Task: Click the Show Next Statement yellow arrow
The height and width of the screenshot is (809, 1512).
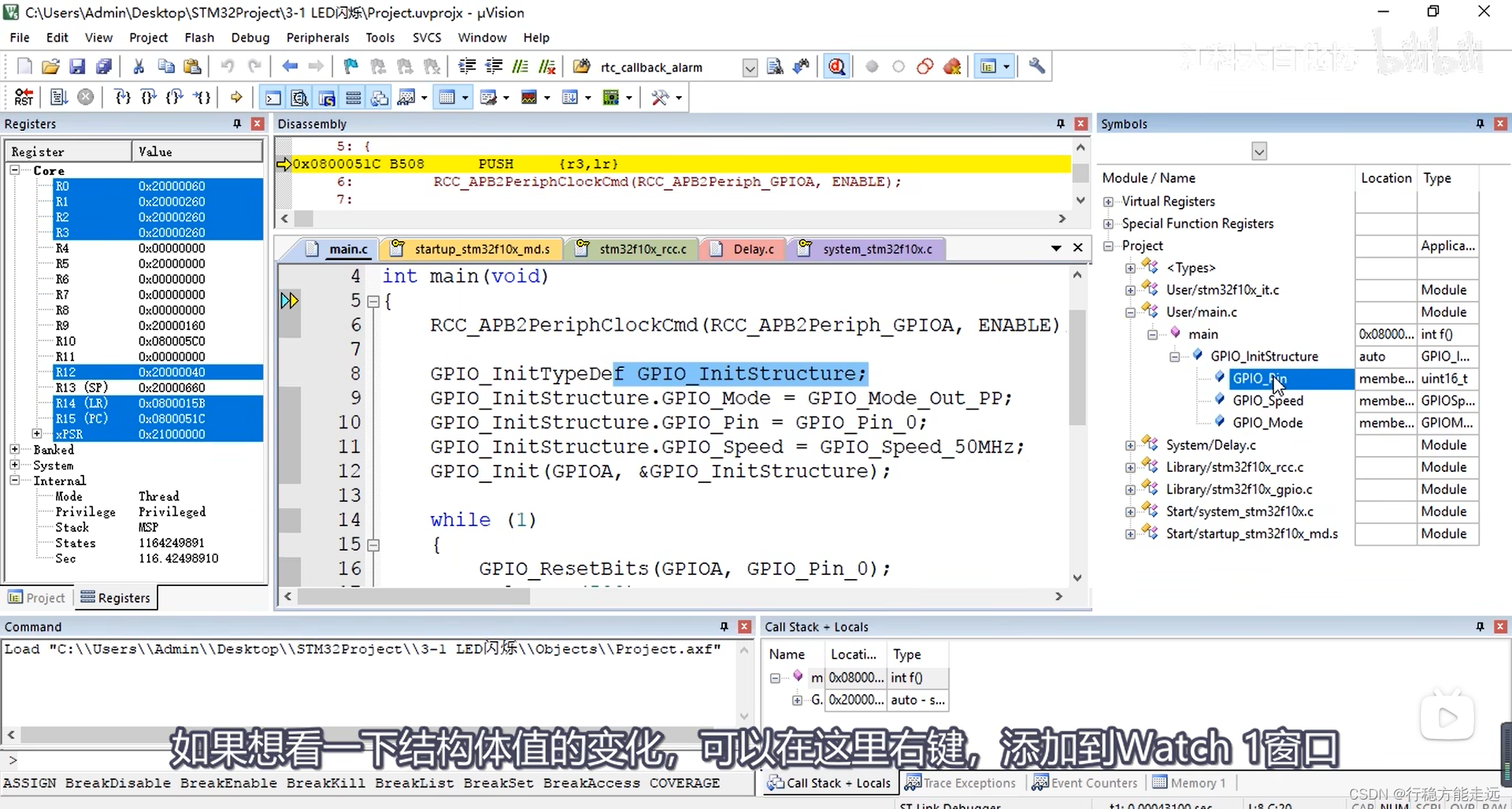Action: [x=236, y=98]
